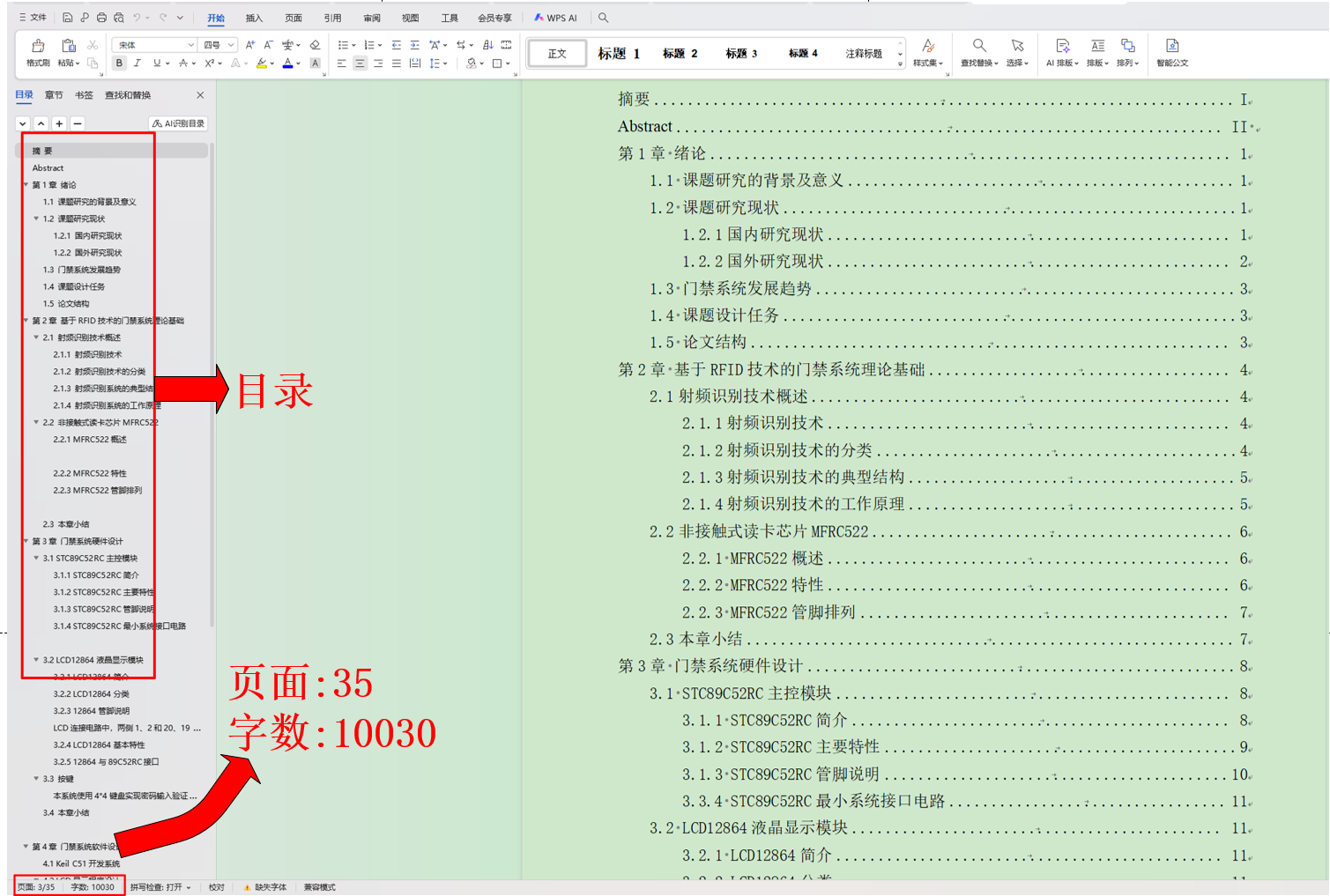Image resolution: width=1330 pixels, height=896 pixels.
Task: Click the 智能公文 smart document icon
Action: (x=1171, y=52)
